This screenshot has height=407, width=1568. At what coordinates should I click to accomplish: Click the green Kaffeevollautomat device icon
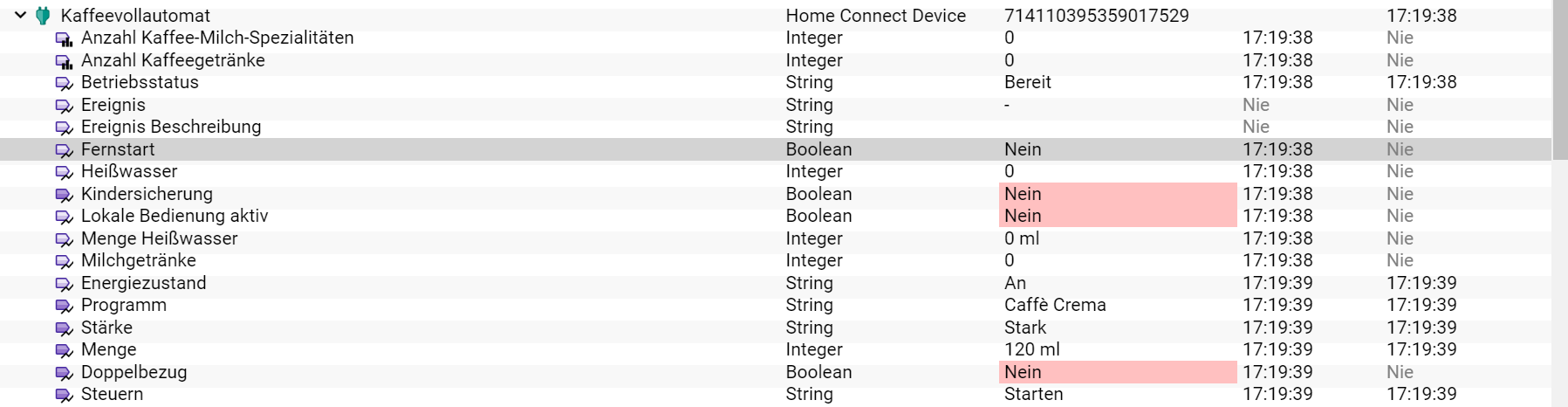click(43, 16)
